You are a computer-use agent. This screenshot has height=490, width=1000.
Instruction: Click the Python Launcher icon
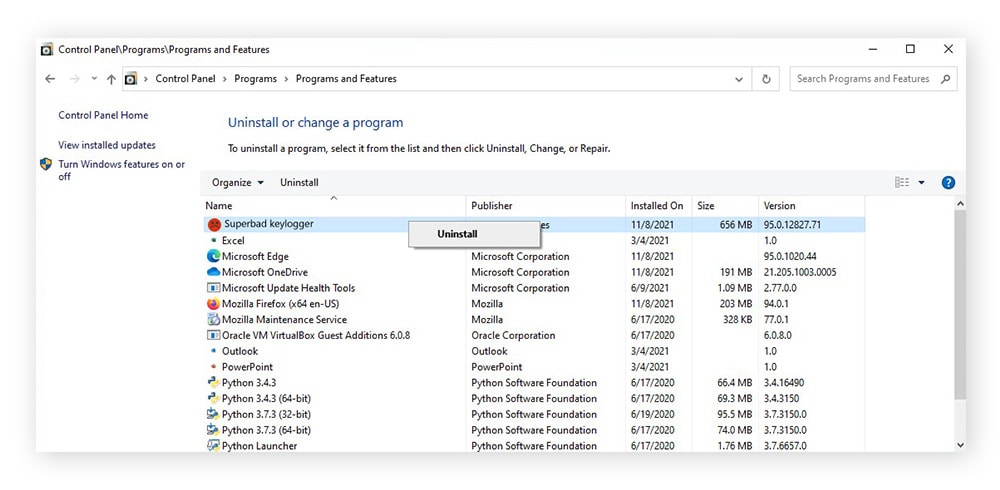click(x=214, y=446)
